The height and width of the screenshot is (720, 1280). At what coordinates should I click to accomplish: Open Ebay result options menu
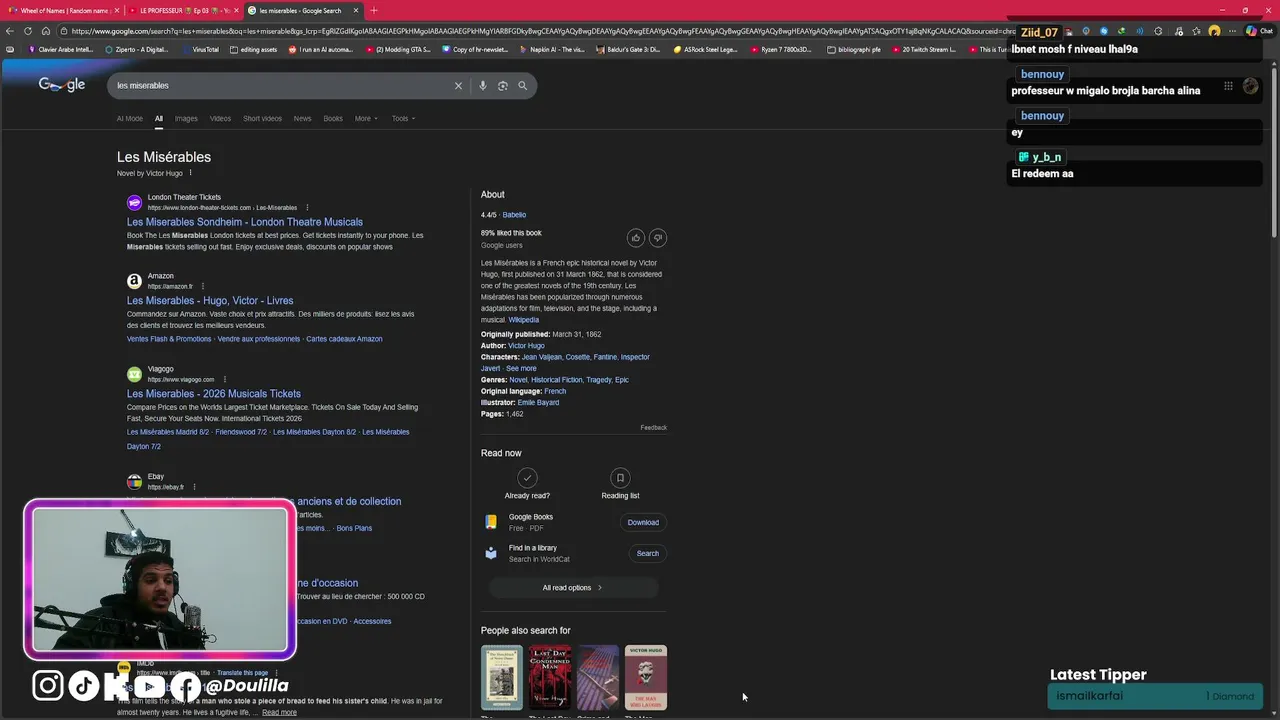[x=194, y=487]
